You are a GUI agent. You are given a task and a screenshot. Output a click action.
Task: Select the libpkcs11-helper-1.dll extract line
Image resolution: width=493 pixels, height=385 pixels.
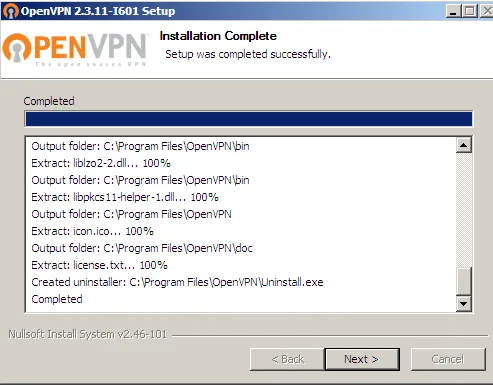125,197
